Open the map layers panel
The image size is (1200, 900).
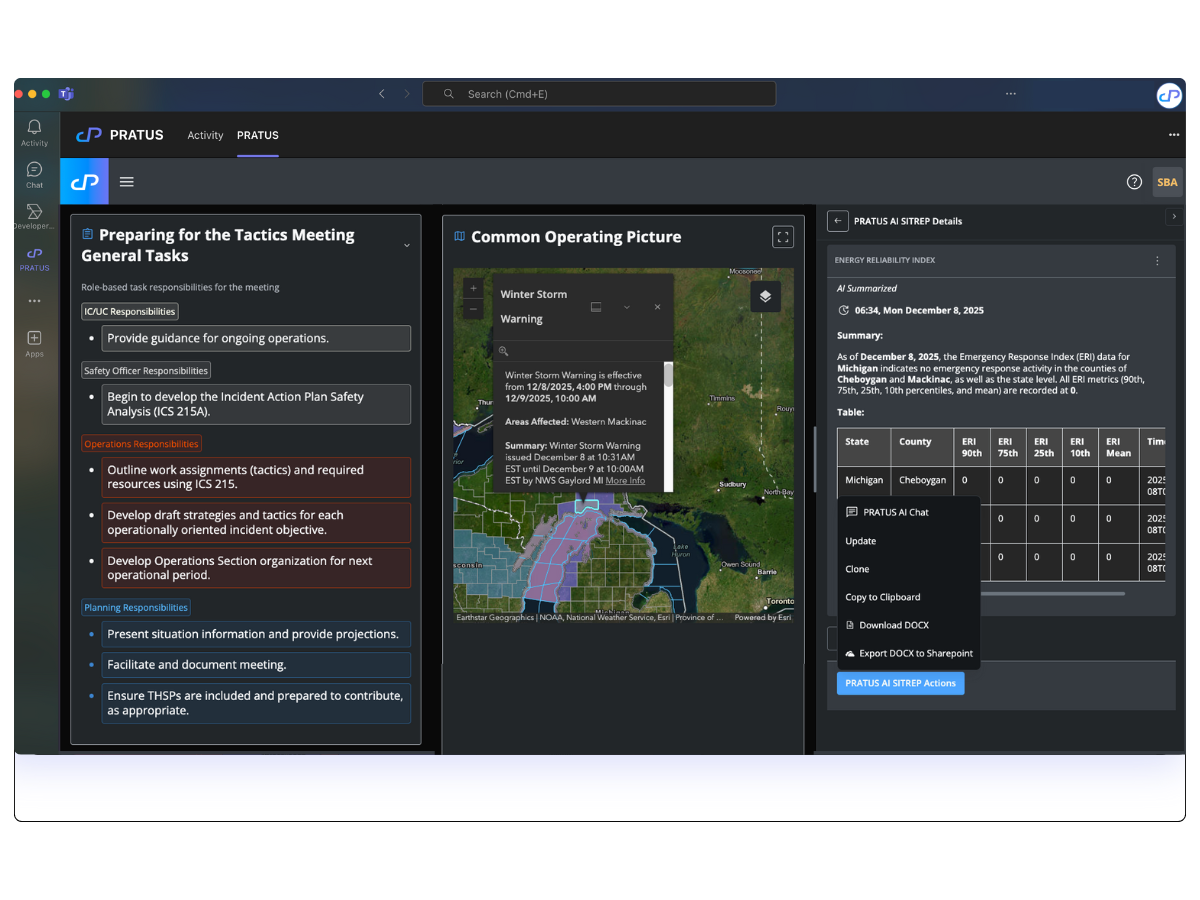pyautogui.click(x=765, y=296)
